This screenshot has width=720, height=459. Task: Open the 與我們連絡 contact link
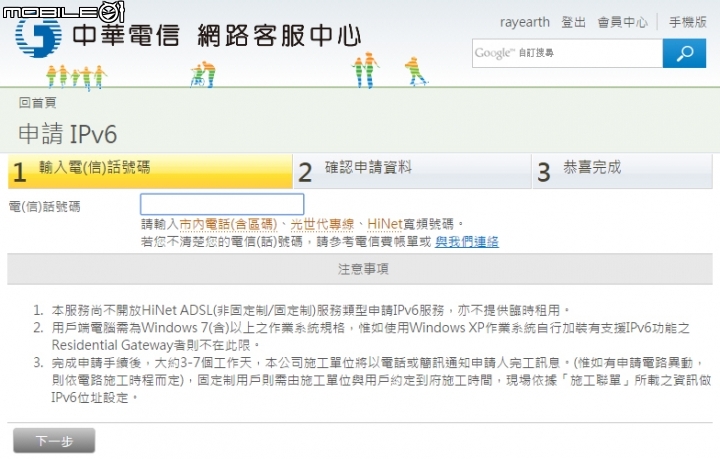(x=467, y=241)
